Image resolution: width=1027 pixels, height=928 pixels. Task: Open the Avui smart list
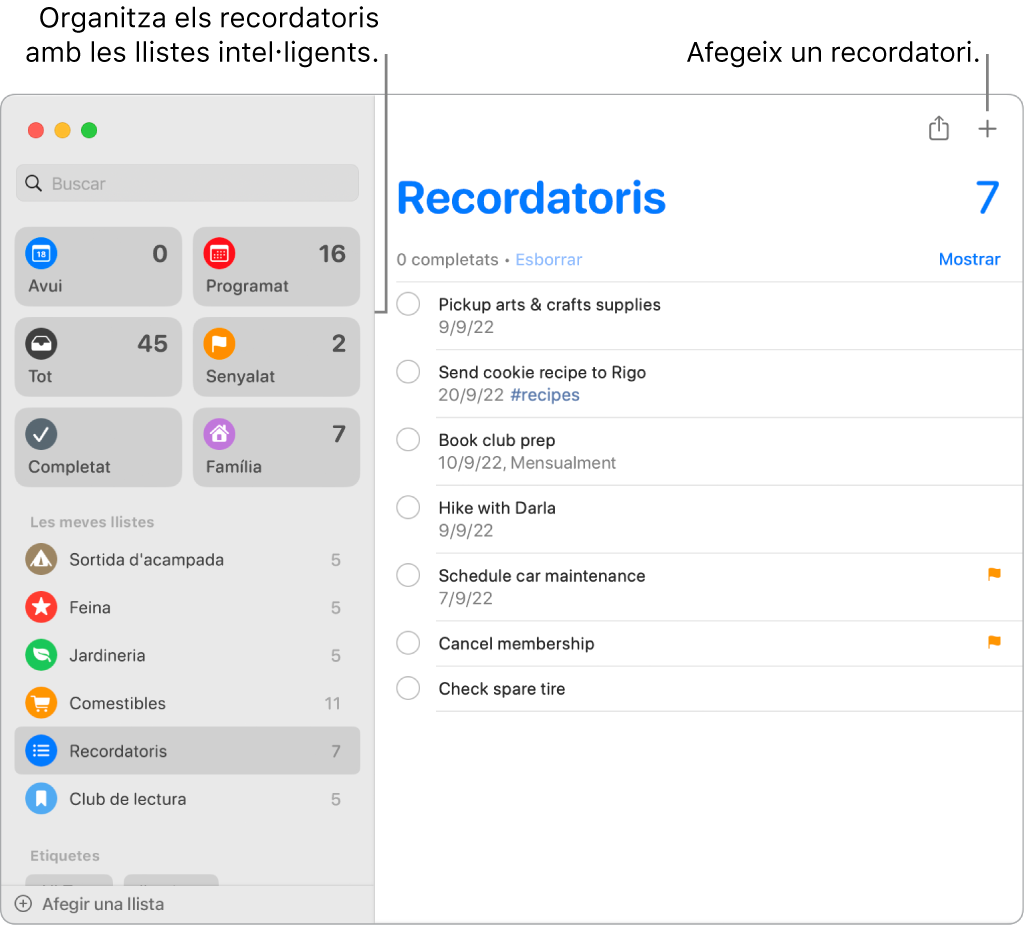point(97,266)
